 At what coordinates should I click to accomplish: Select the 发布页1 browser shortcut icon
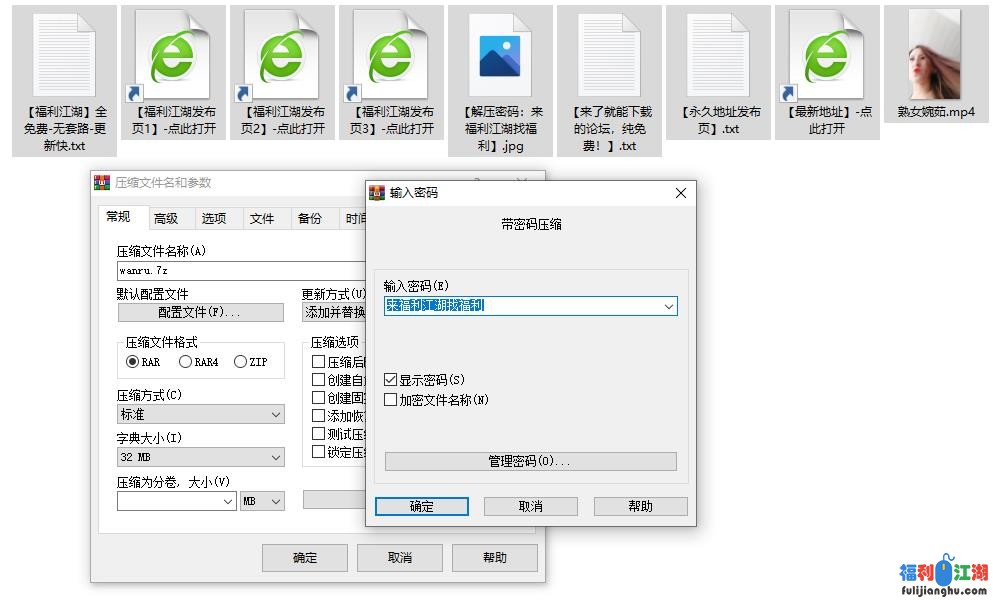[x=173, y=57]
